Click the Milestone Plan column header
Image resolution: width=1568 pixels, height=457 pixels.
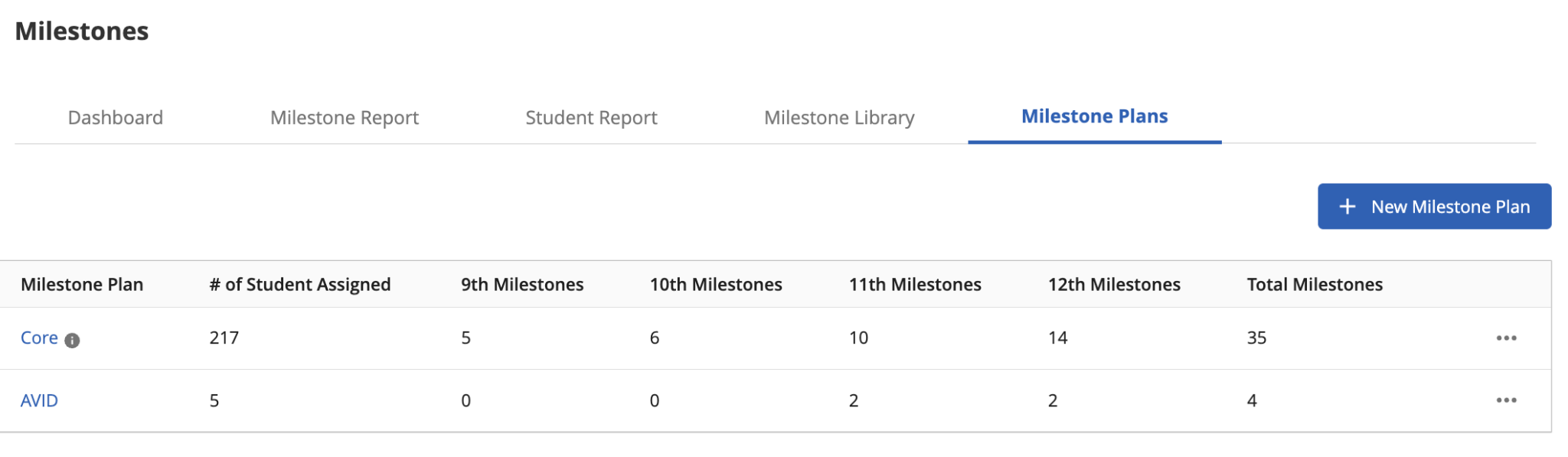(82, 284)
